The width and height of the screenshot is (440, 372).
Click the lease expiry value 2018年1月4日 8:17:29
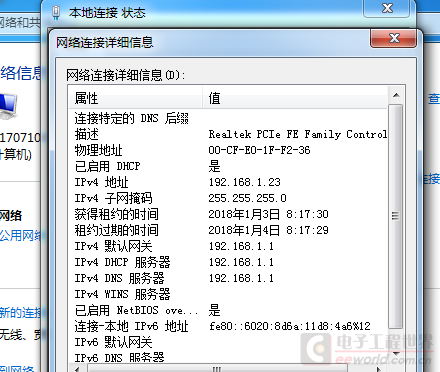(x=269, y=230)
